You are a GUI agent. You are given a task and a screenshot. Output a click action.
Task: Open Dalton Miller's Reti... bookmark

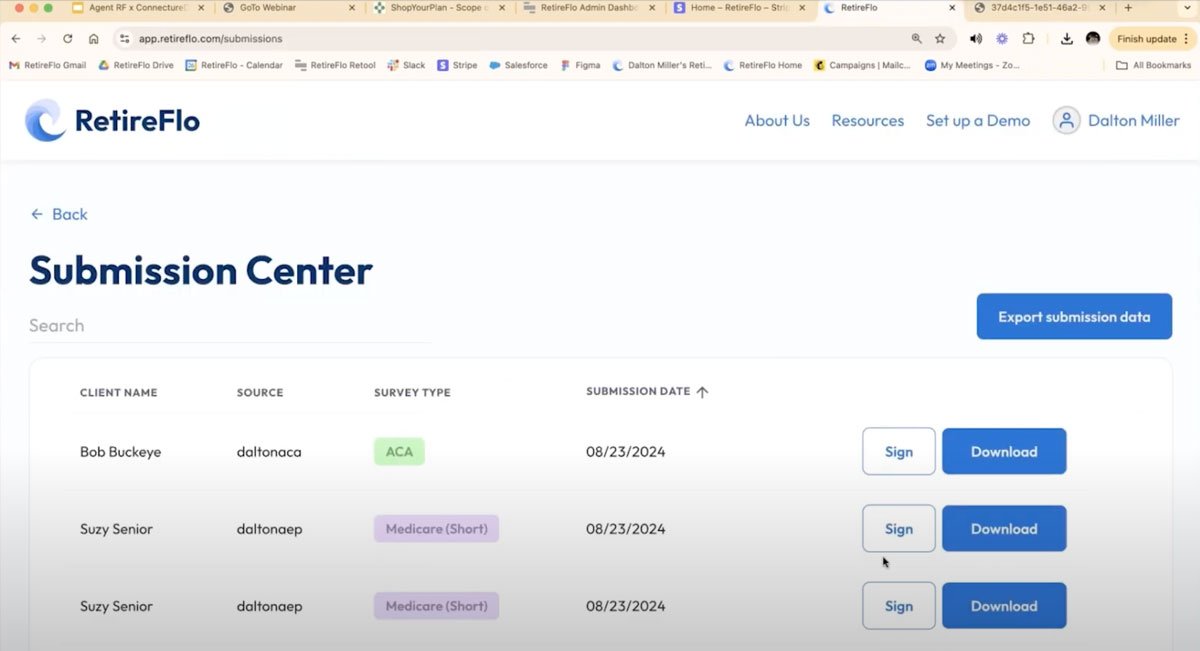tap(662, 66)
